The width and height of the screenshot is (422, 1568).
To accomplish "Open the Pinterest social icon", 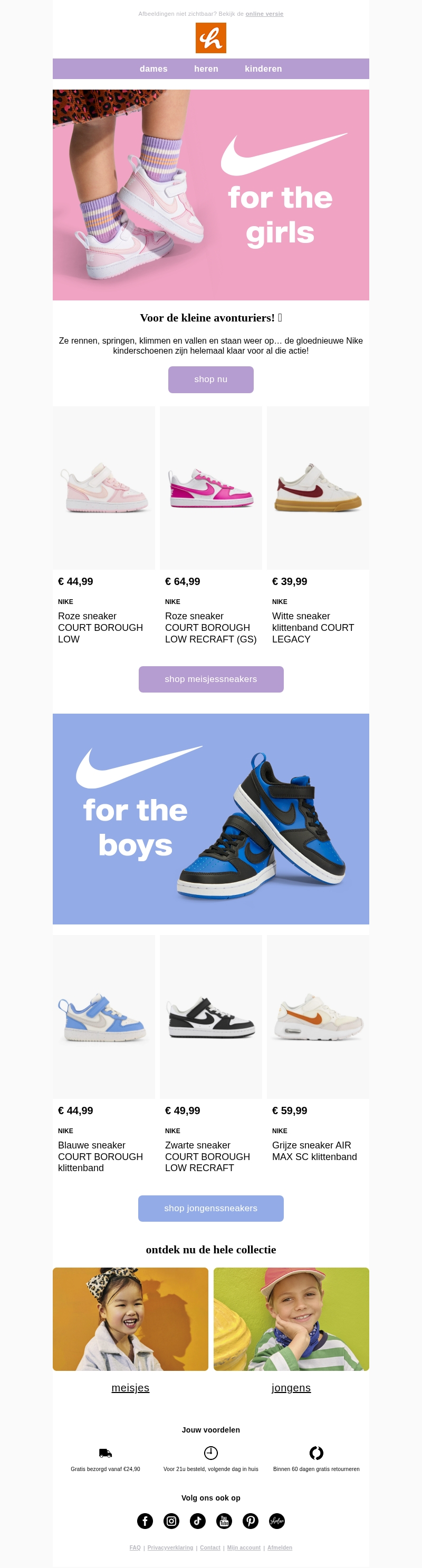I will (x=250, y=1521).
